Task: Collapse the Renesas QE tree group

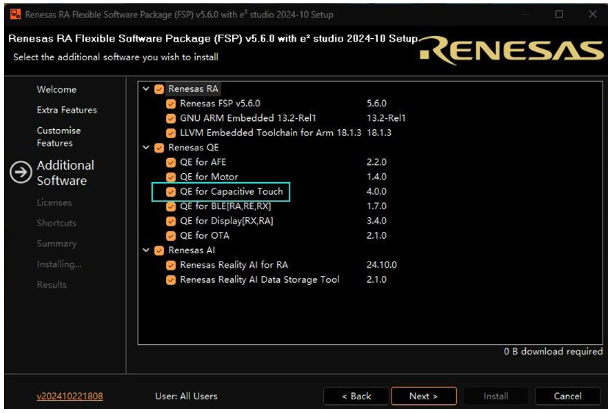Action: coord(146,148)
